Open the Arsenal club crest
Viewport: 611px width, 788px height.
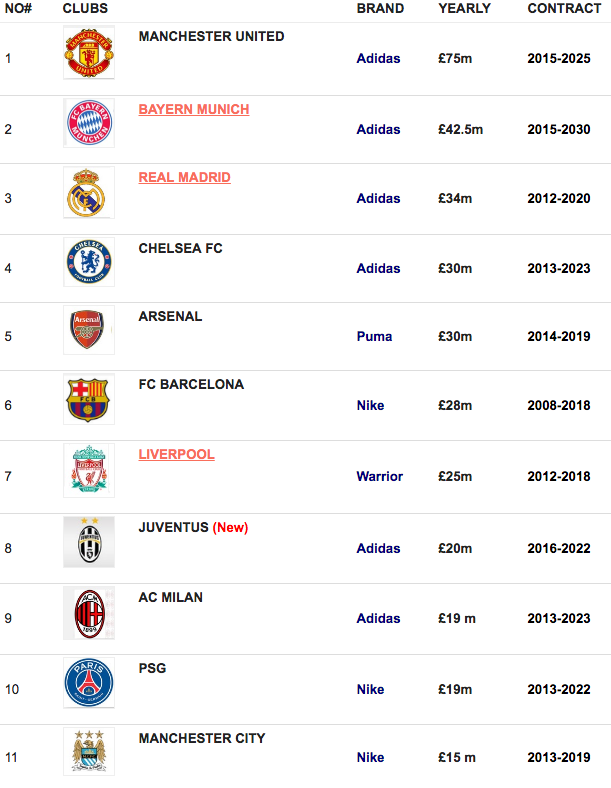89,330
